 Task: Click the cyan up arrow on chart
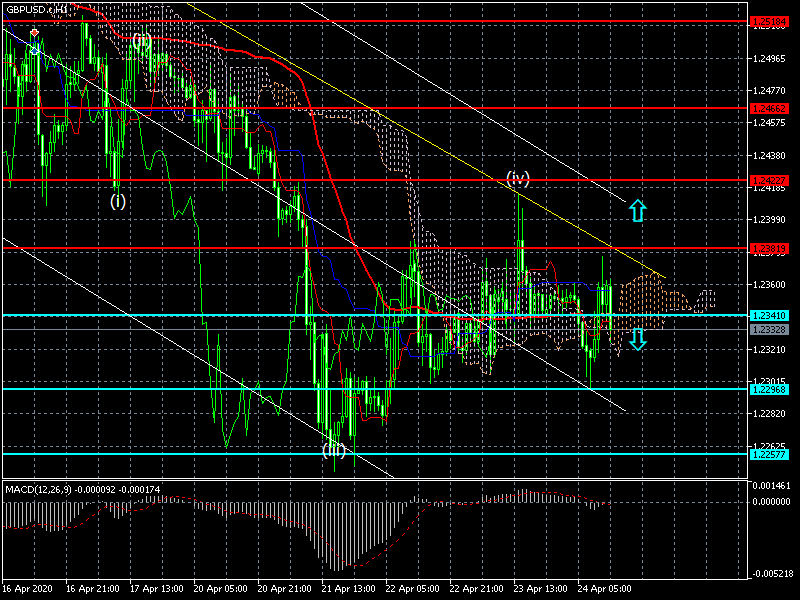638,210
